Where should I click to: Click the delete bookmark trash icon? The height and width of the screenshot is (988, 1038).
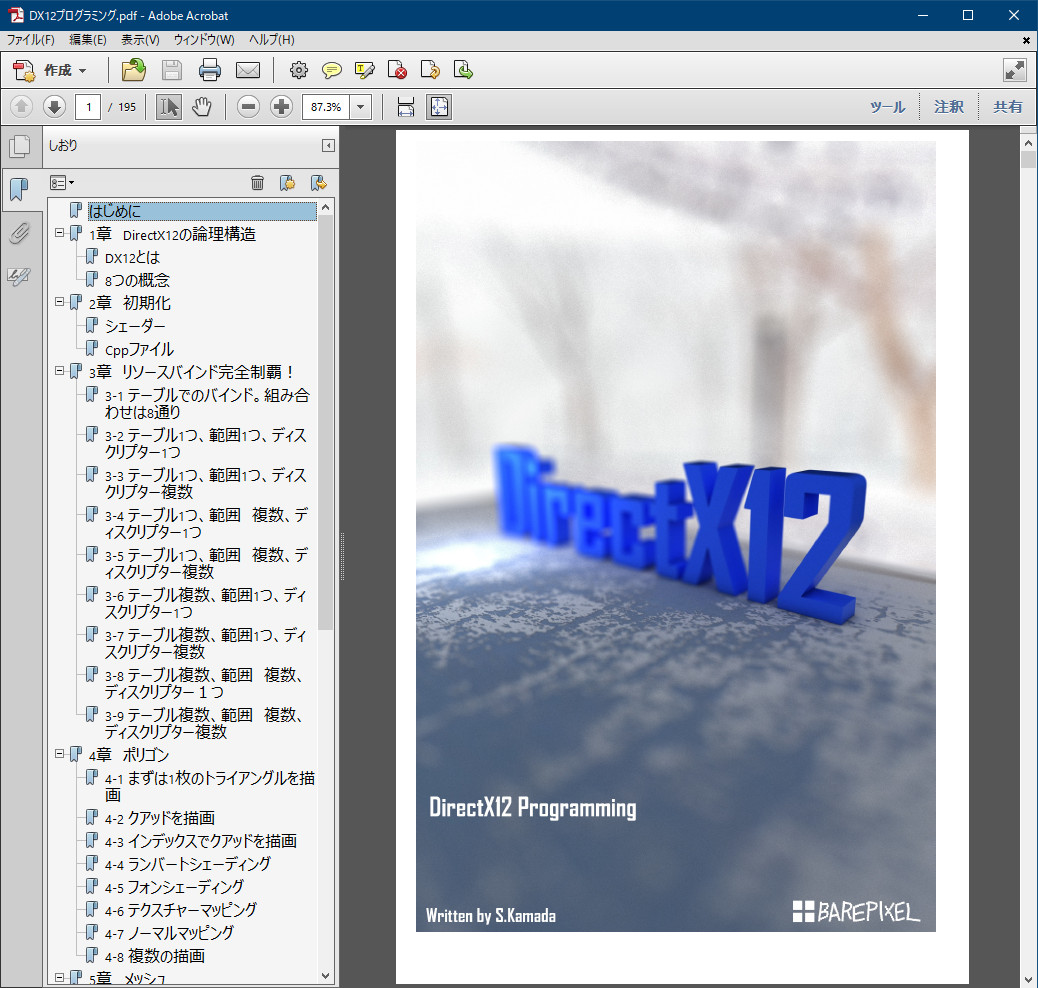258,183
